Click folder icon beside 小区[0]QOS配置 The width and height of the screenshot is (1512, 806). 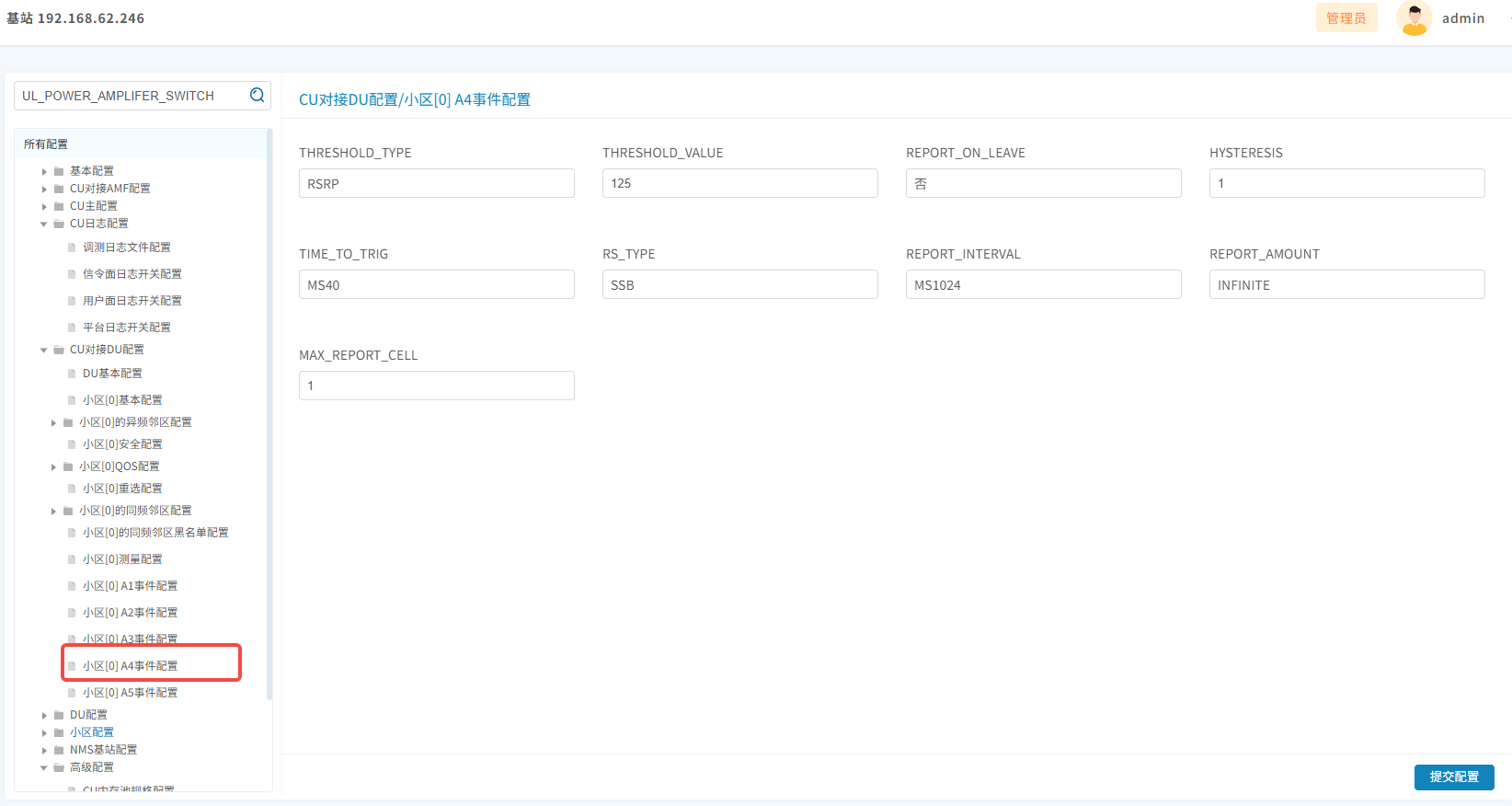[x=68, y=466]
